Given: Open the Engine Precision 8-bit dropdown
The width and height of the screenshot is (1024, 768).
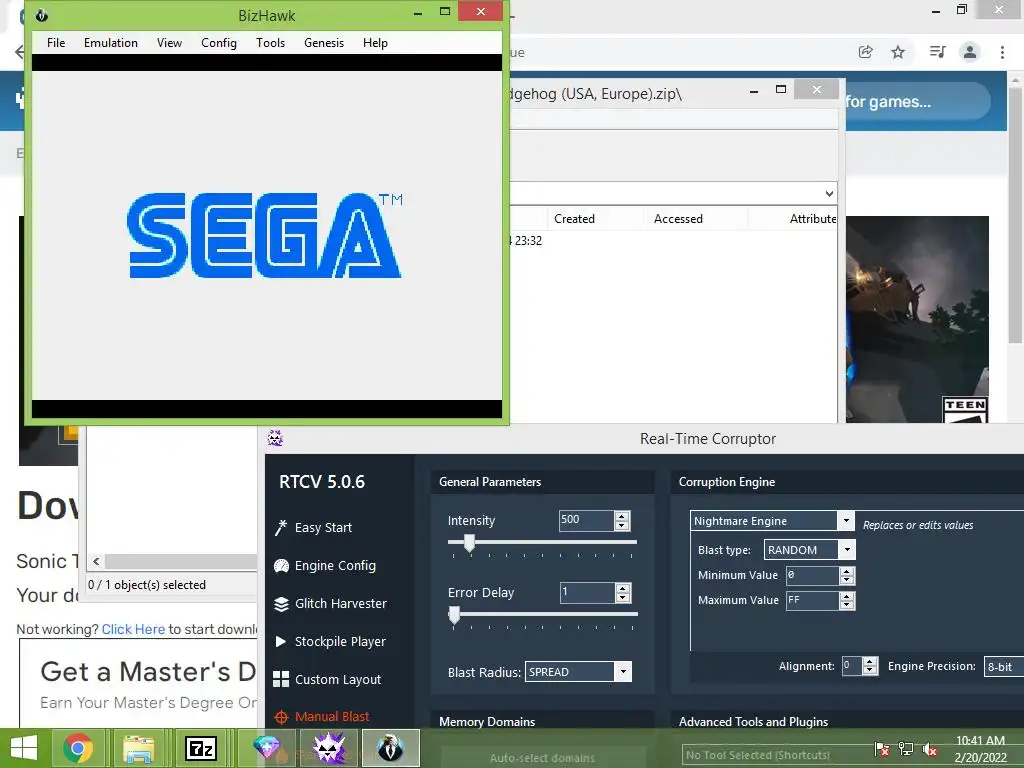Looking at the screenshot, I should tap(1003, 666).
